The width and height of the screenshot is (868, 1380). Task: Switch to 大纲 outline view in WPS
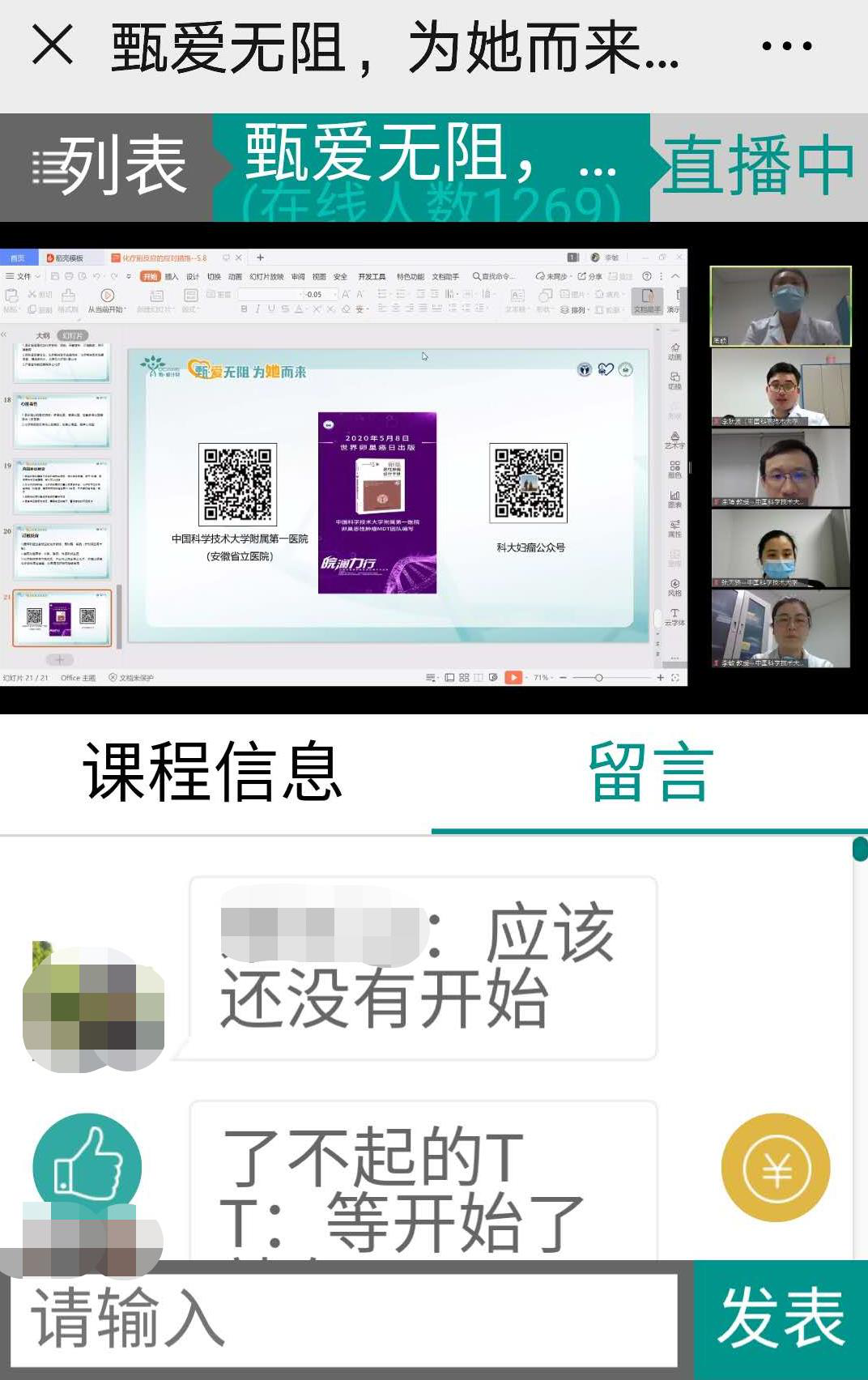43,335
